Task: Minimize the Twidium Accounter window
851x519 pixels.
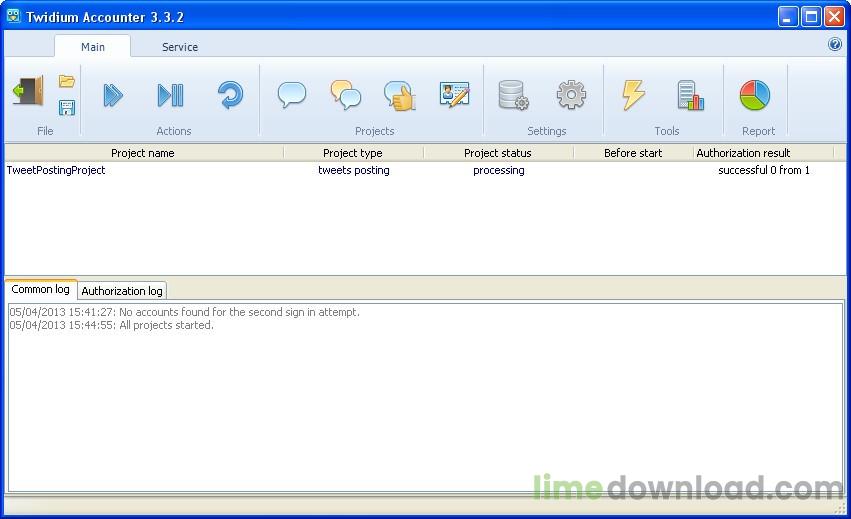Action: (788, 16)
